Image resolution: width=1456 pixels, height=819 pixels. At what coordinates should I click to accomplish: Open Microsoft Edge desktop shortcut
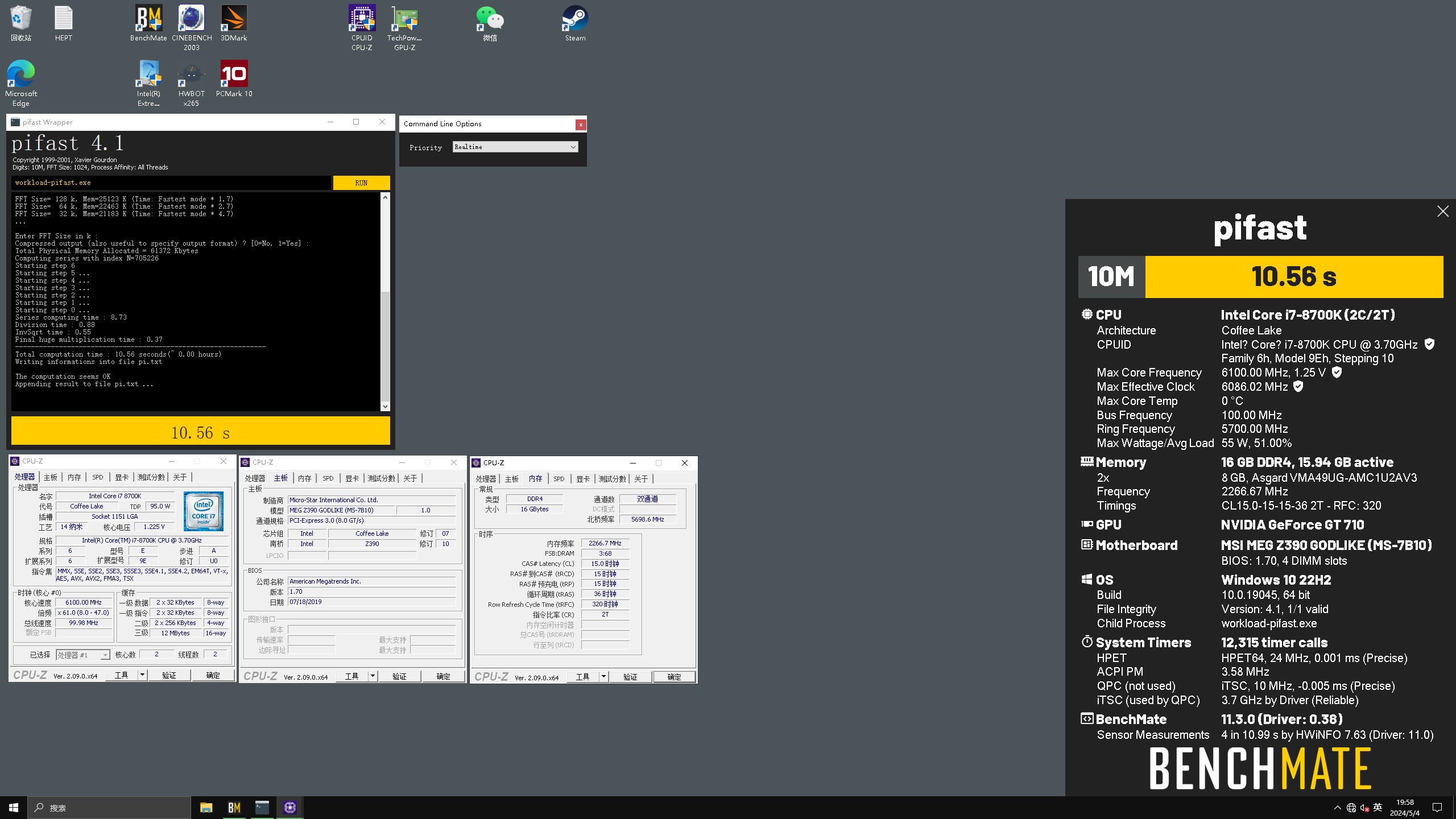tap(21, 84)
